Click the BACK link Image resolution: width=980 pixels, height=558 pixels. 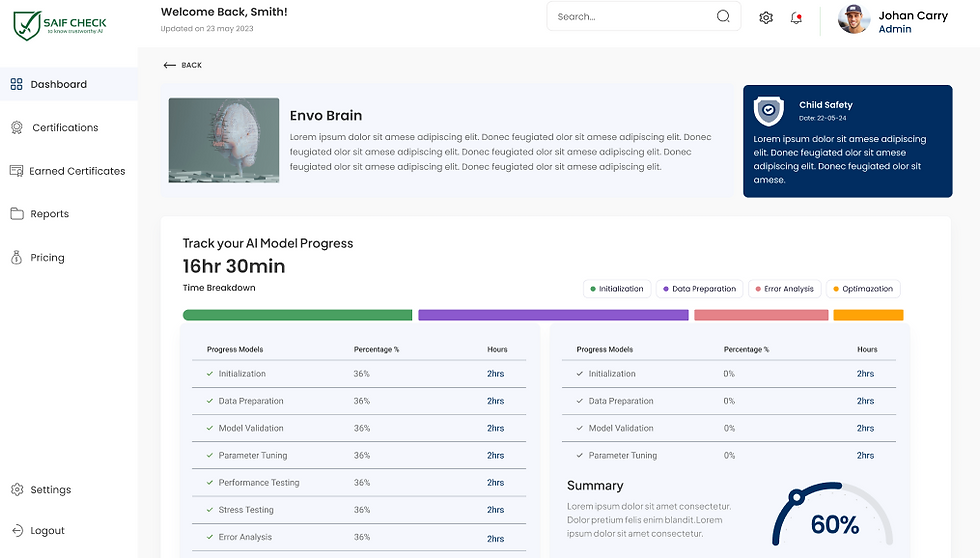coord(182,65)
